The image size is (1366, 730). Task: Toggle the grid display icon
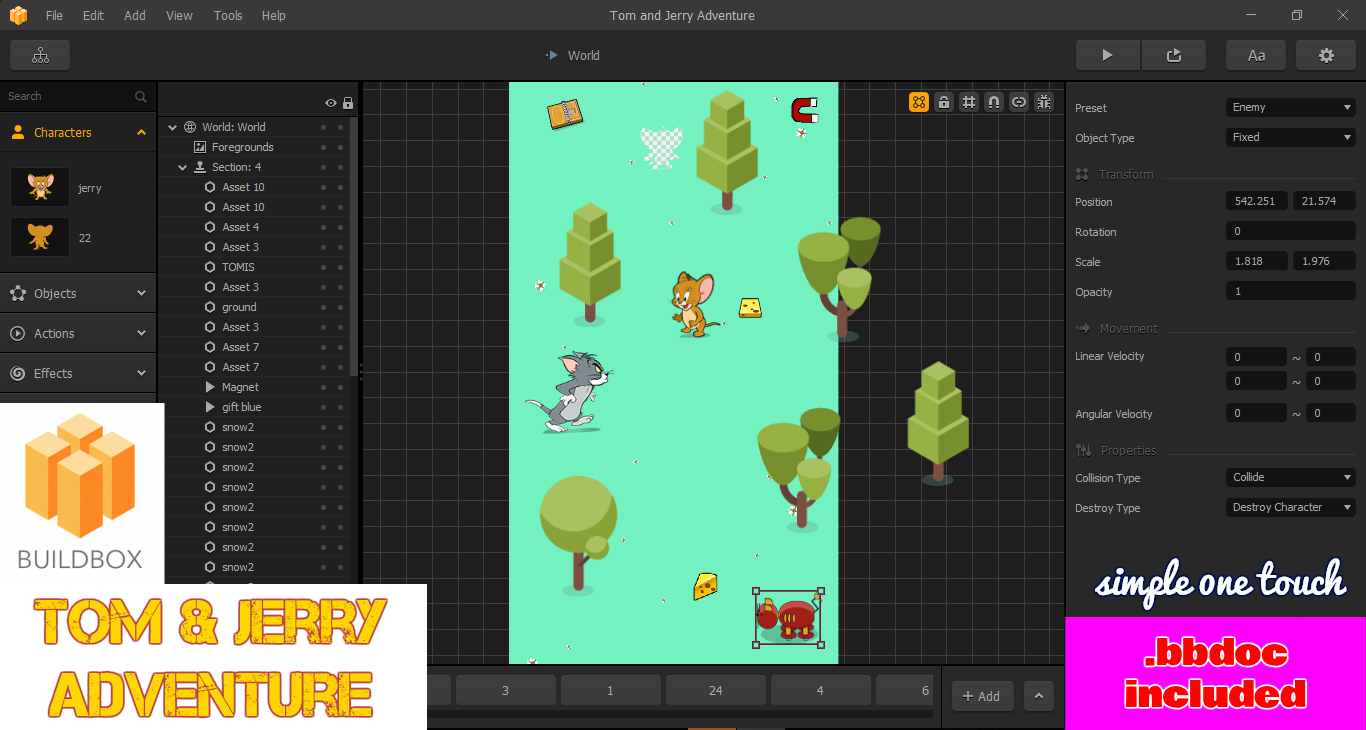point(969,101)
